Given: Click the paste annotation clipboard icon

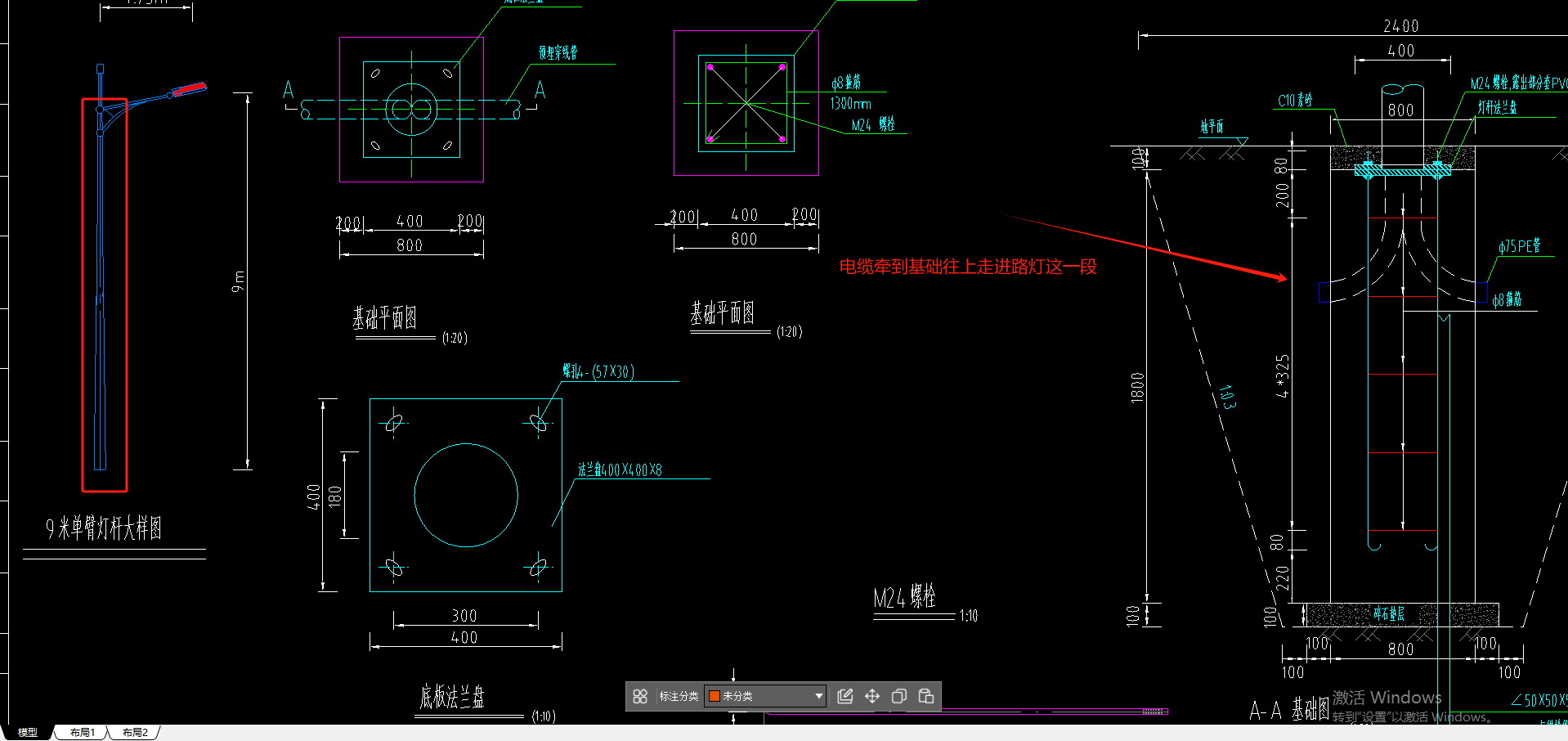Looking at the screenshot, I should pos(926,696).
